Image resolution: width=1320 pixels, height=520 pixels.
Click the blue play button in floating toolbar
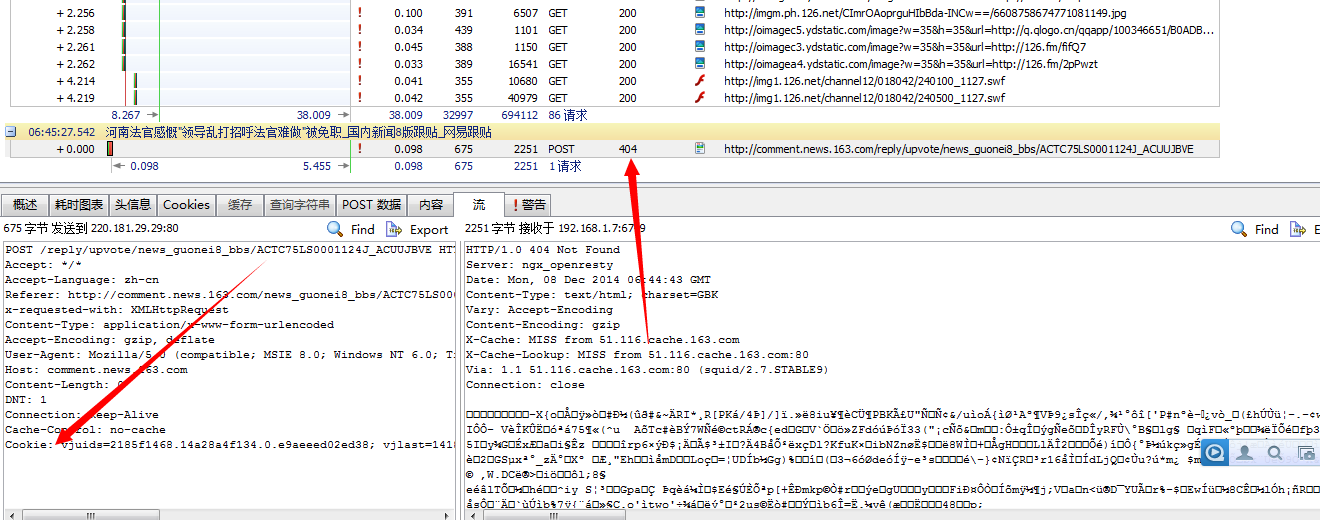(x=1213, y=453)
